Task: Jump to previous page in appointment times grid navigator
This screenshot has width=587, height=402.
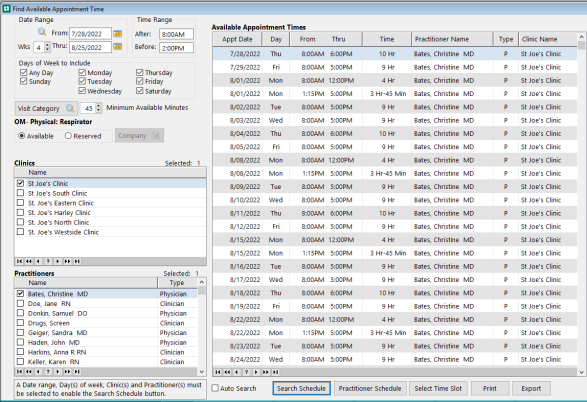Action: pyautogui.click(x=227, y=372)
